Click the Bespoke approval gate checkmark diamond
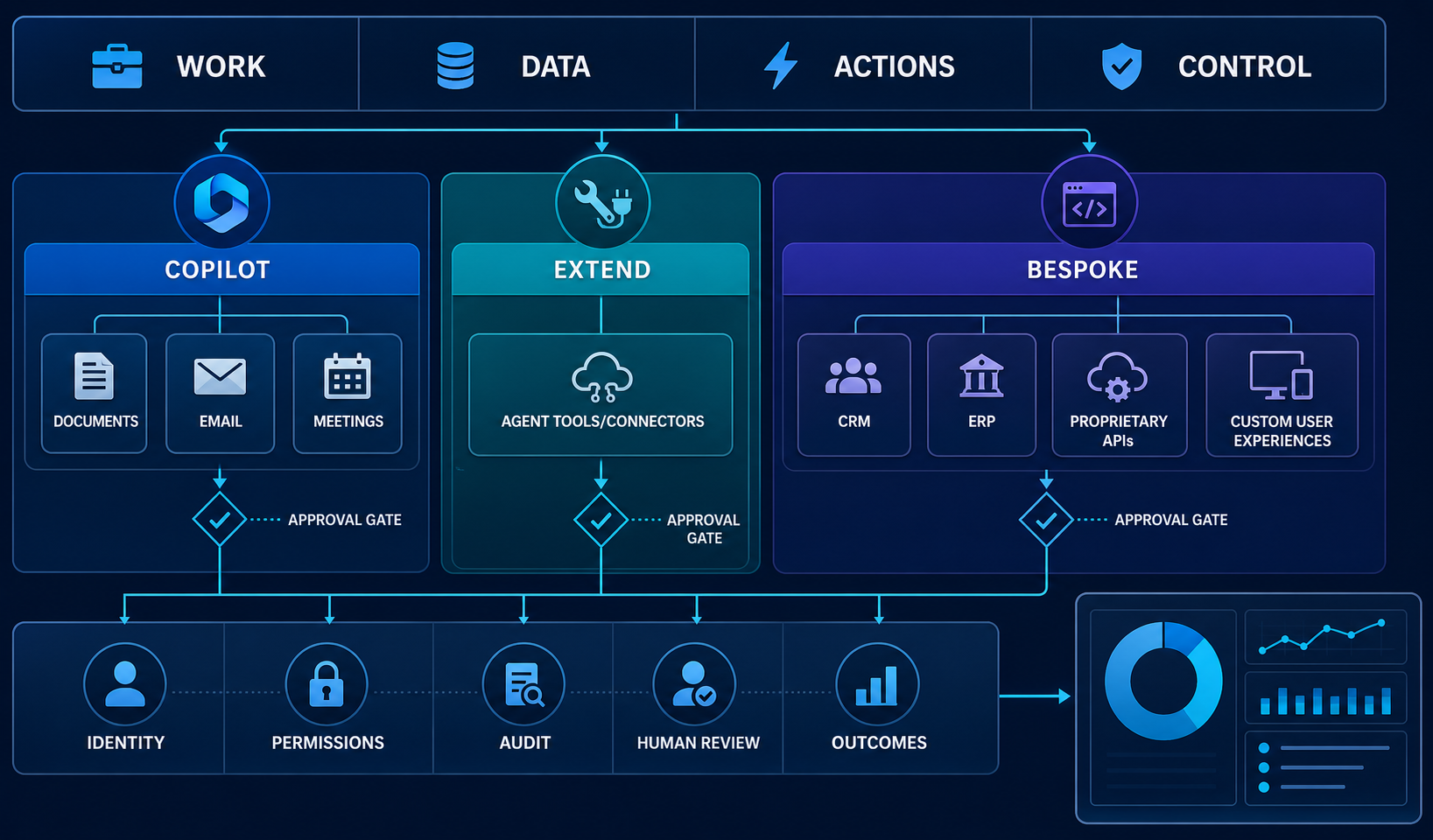 [x=1046, y=520]
